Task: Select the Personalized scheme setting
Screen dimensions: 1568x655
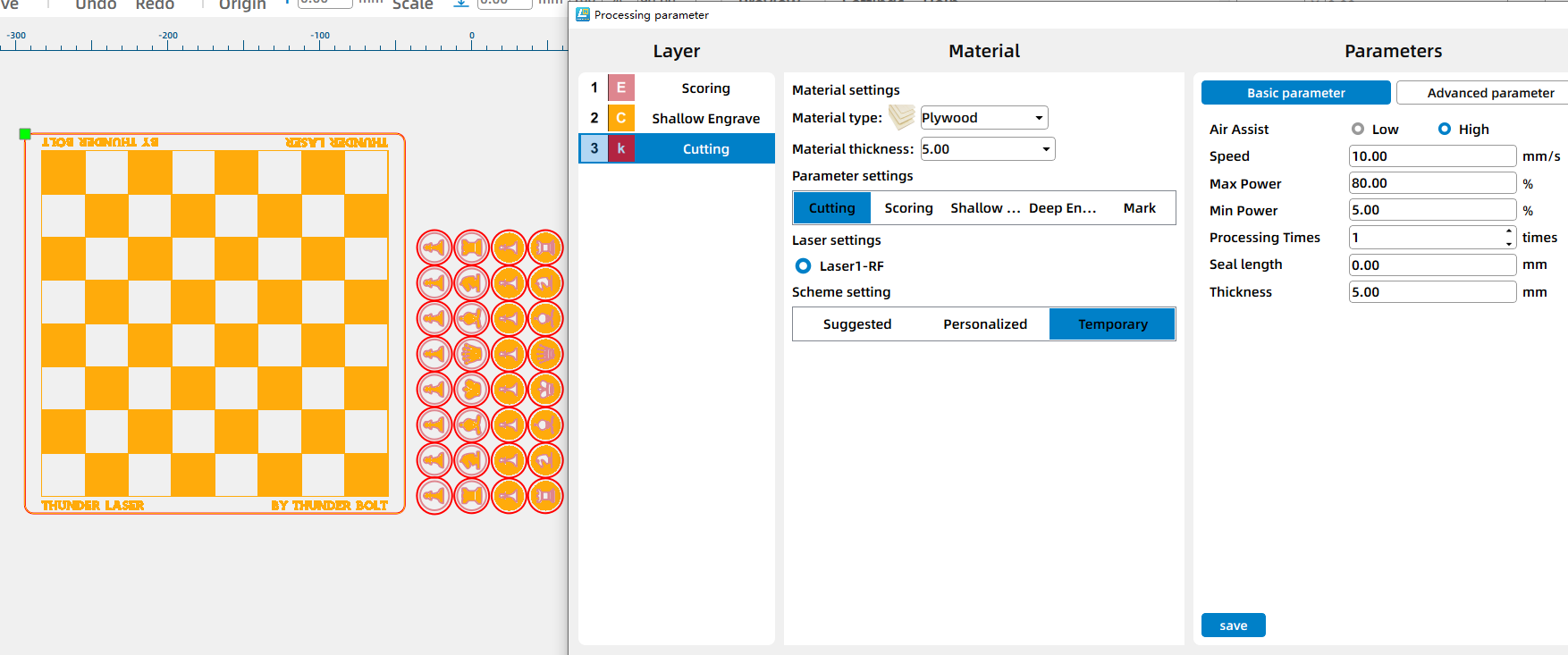Action: (984, 324)
